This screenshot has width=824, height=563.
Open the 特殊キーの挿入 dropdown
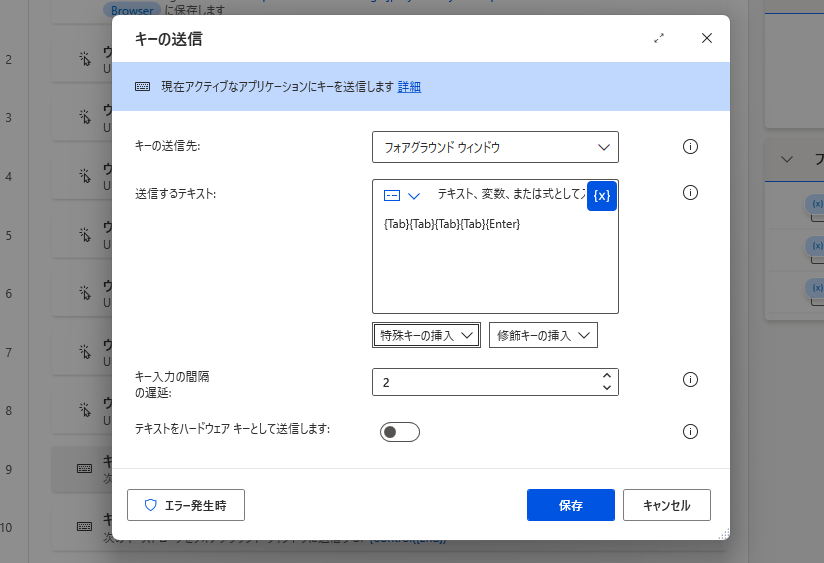tap(426, 335)
